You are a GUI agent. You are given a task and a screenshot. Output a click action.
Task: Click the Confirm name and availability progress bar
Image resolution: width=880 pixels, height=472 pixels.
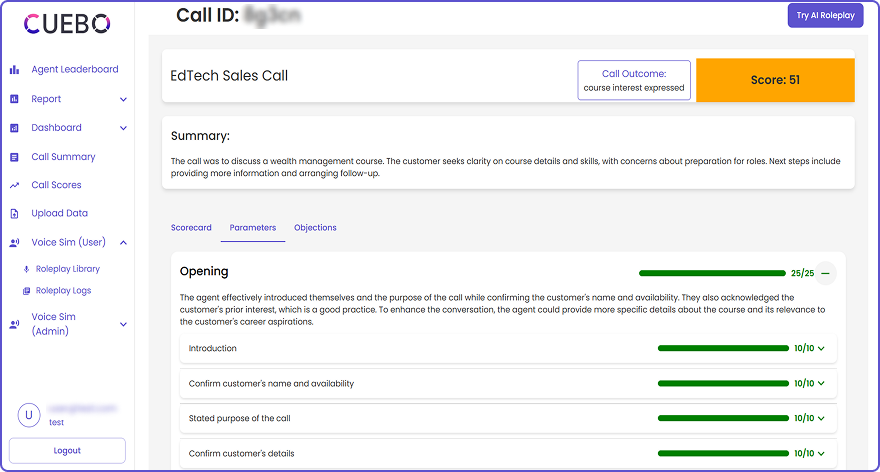tap(723, 383)
